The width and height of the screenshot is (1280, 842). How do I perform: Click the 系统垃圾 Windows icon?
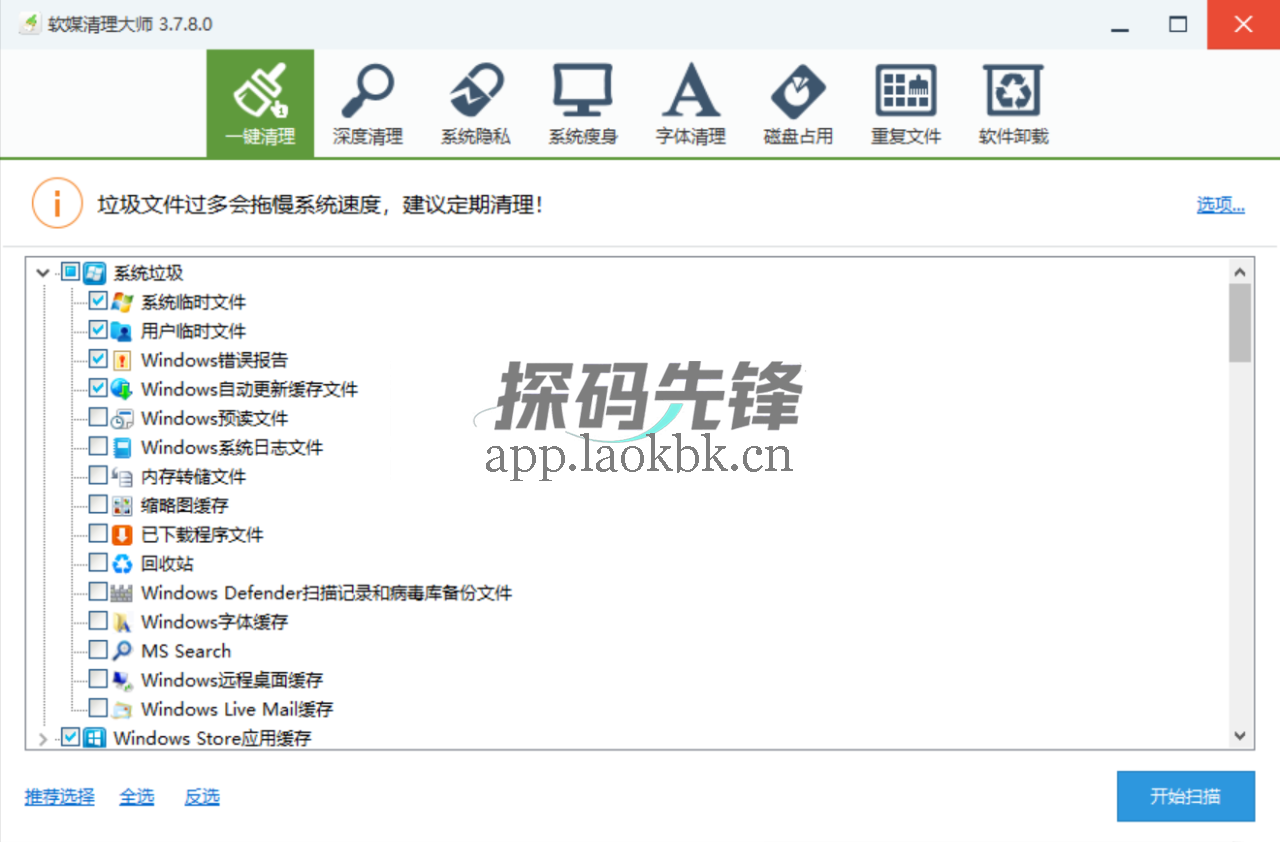[x=94, y=273]
